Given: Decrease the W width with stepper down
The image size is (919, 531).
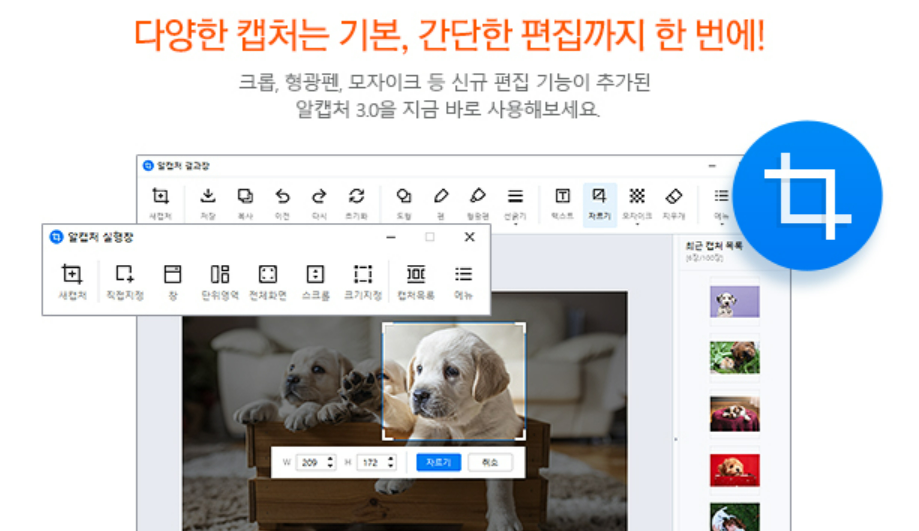Looking at the screenshot, I should [331, 466].
